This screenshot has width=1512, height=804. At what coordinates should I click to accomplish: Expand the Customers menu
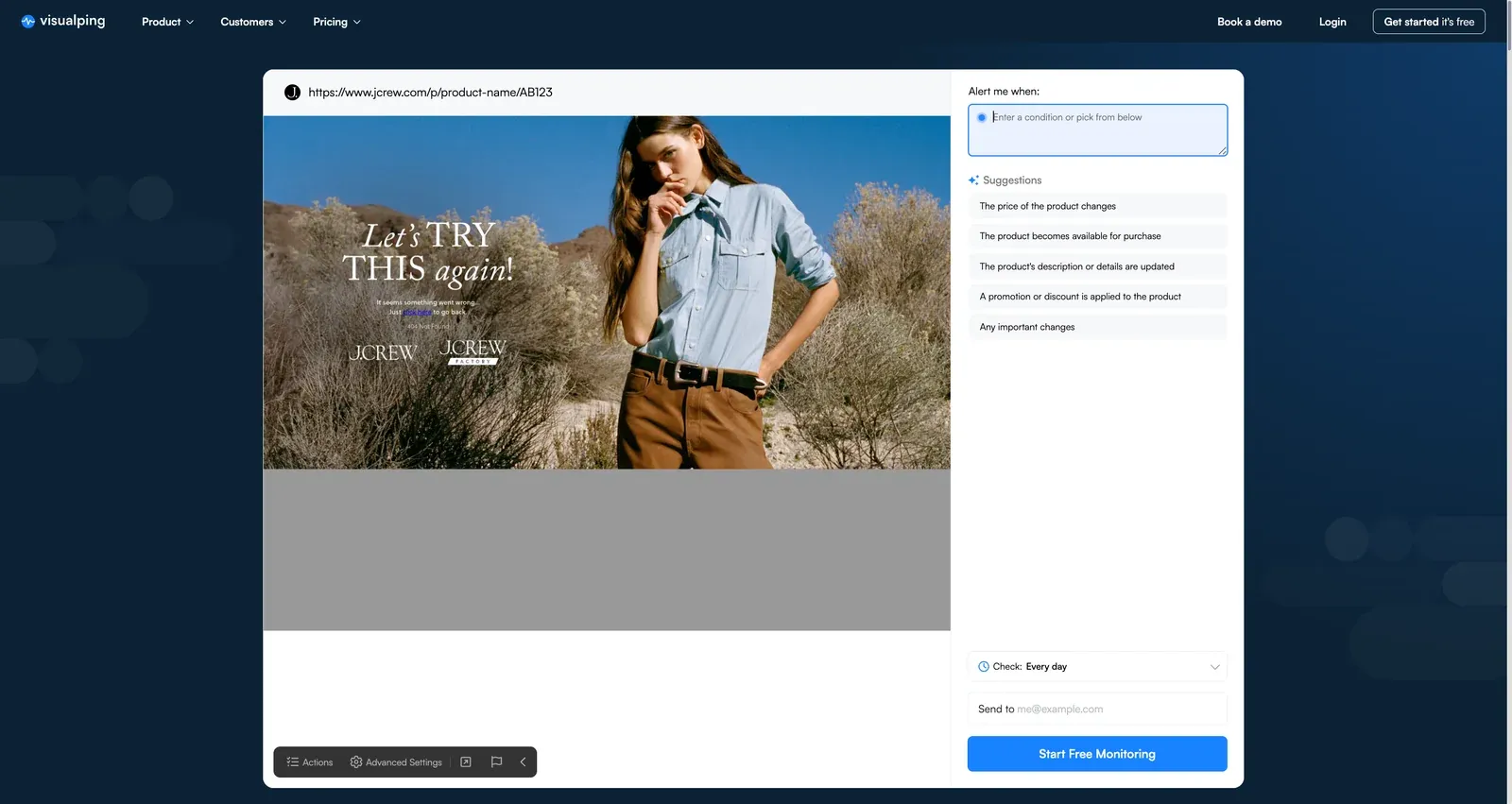[253, 22]
